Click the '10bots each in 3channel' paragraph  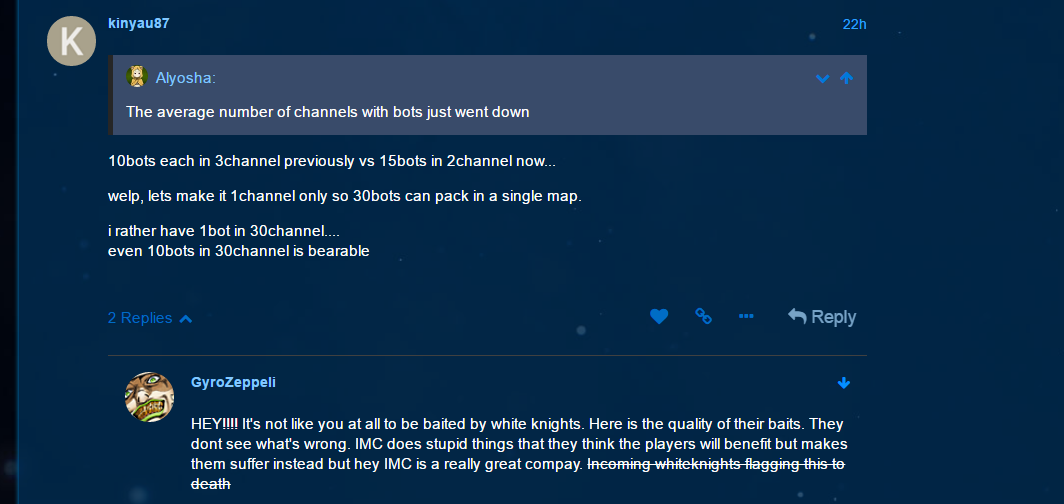[331, 160]
